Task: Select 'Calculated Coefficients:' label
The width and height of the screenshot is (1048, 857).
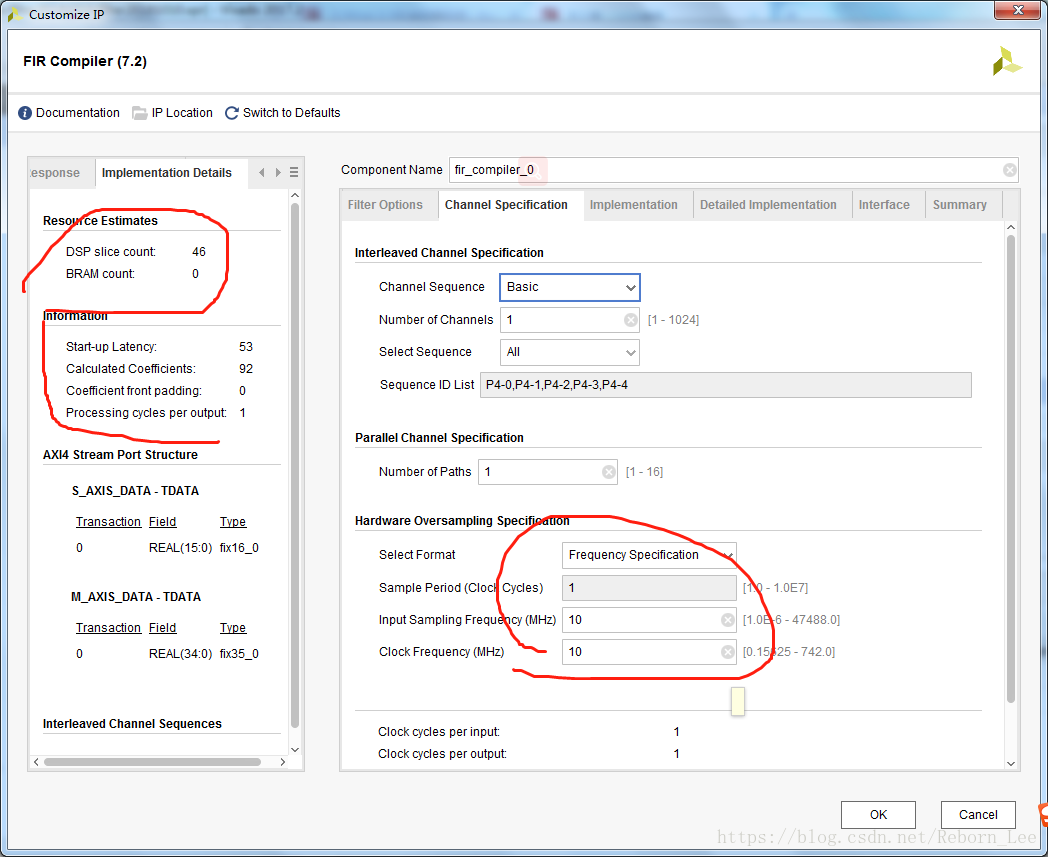Action: [131, 369]
